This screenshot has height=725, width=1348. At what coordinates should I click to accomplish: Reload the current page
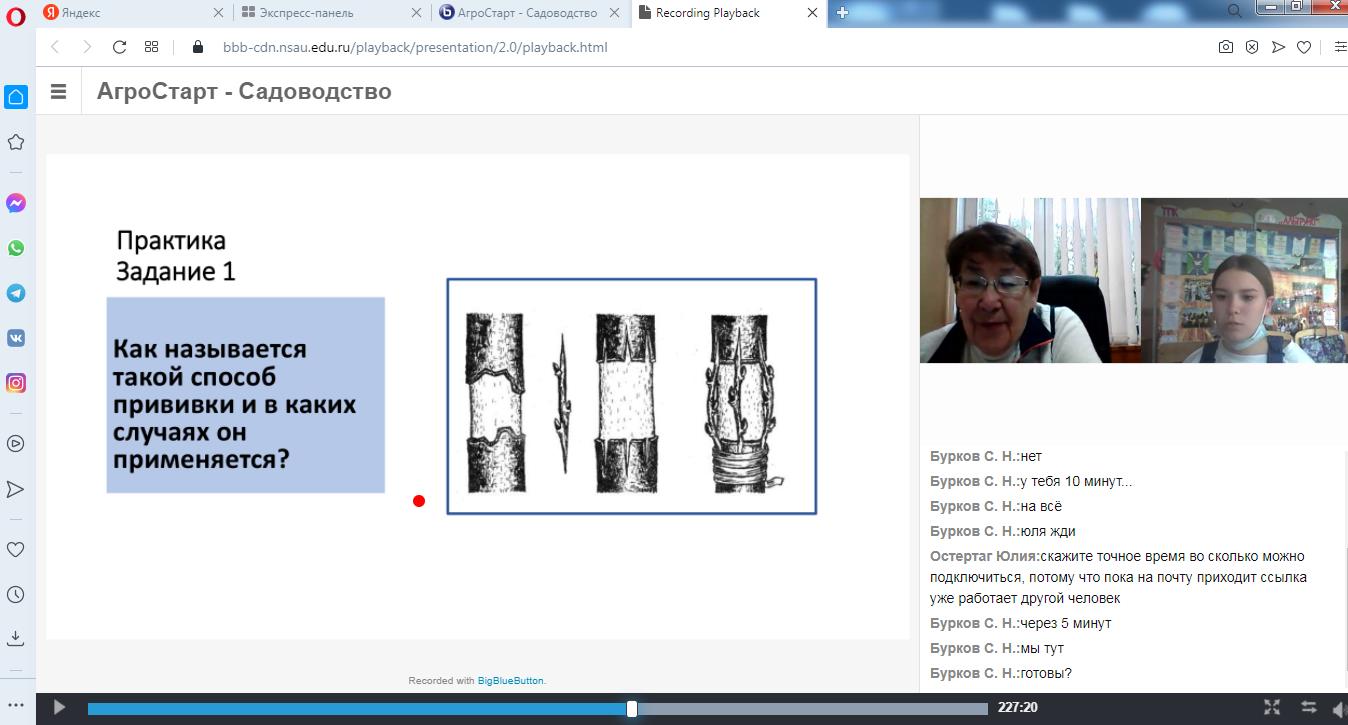(119, 47)
